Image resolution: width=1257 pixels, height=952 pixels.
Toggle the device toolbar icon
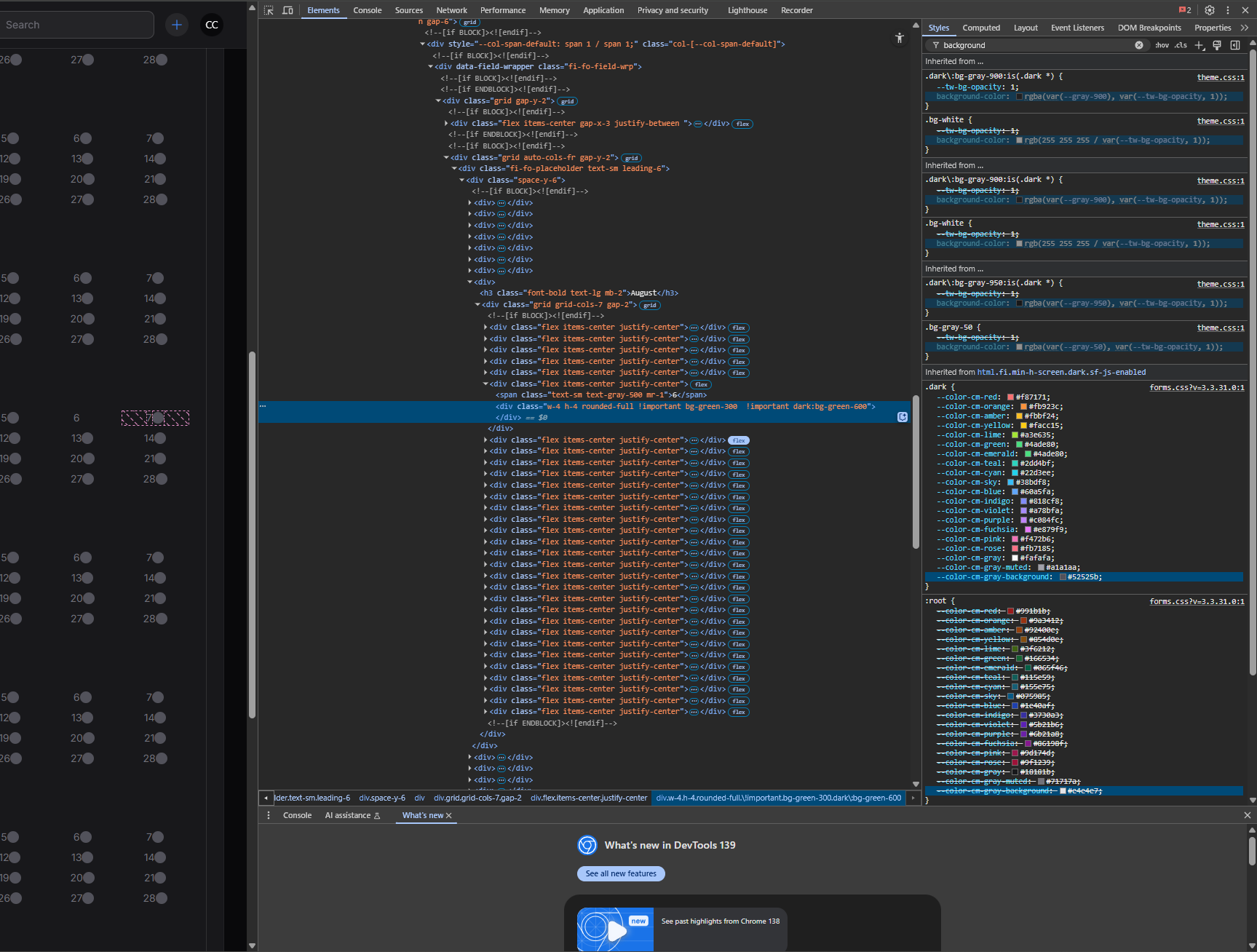click(288, 10)
